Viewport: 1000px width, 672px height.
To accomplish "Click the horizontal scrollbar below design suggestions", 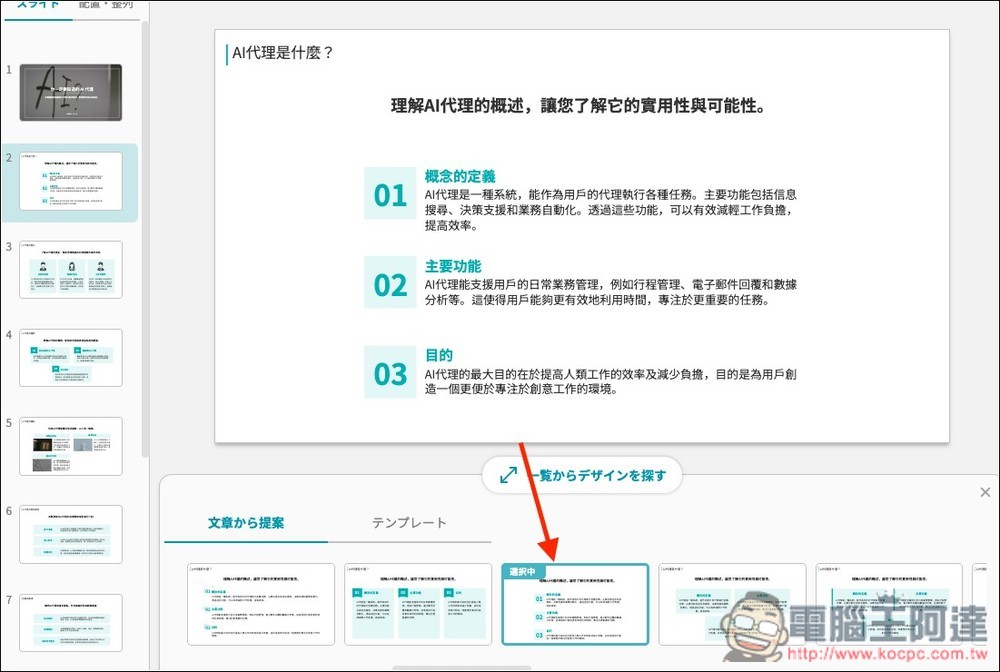I will [x=462, y=668].
